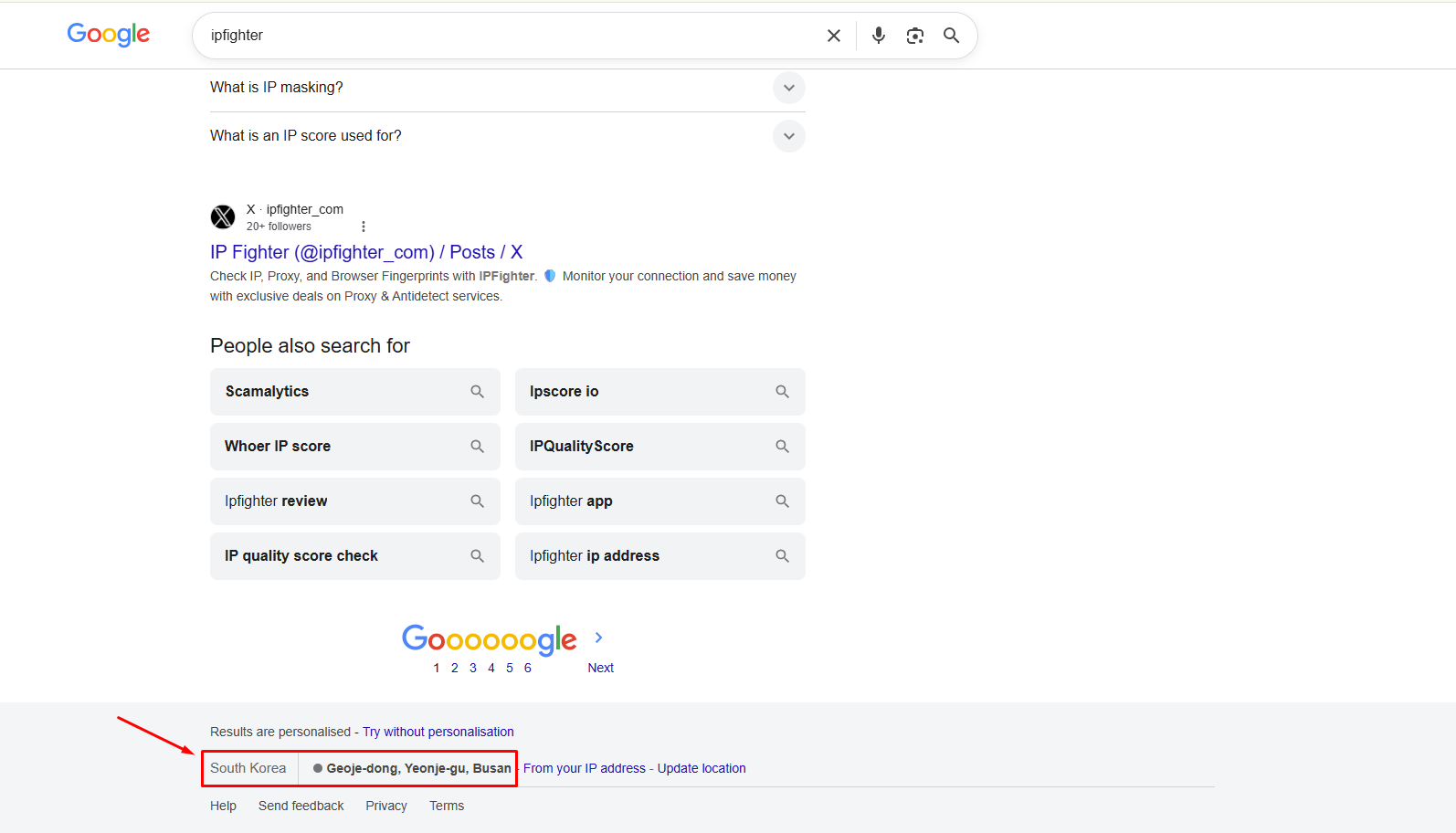Search for Ipscore io

(x=660, y=392)
